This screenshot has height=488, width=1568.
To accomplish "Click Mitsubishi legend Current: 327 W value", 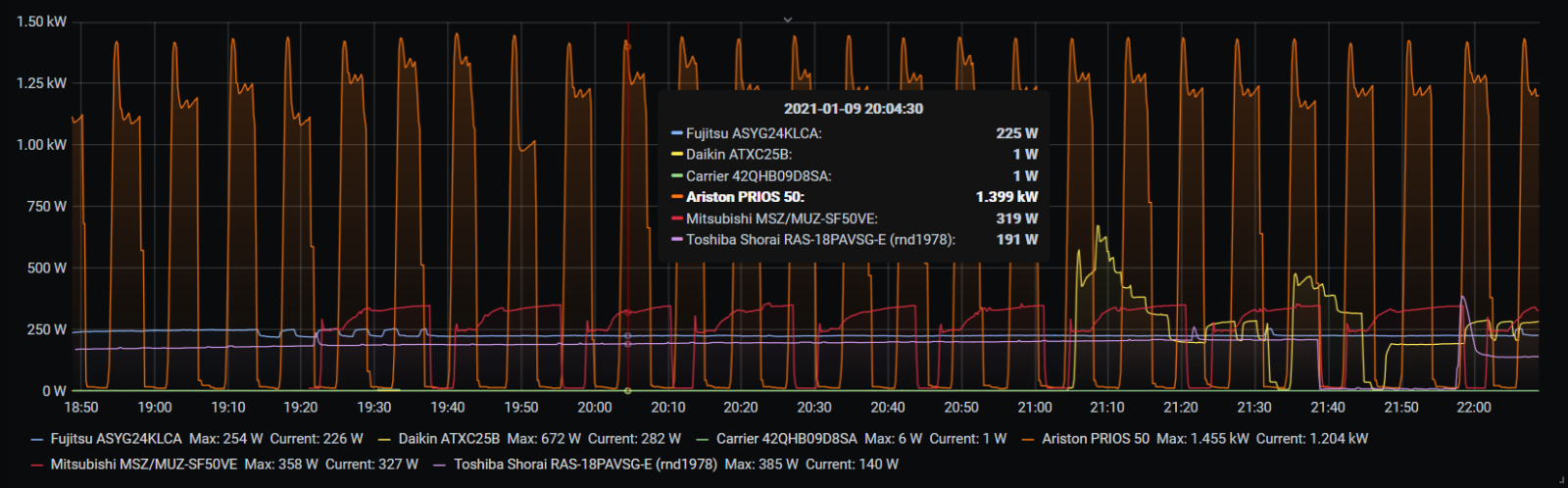I will (x=371, y=464).
